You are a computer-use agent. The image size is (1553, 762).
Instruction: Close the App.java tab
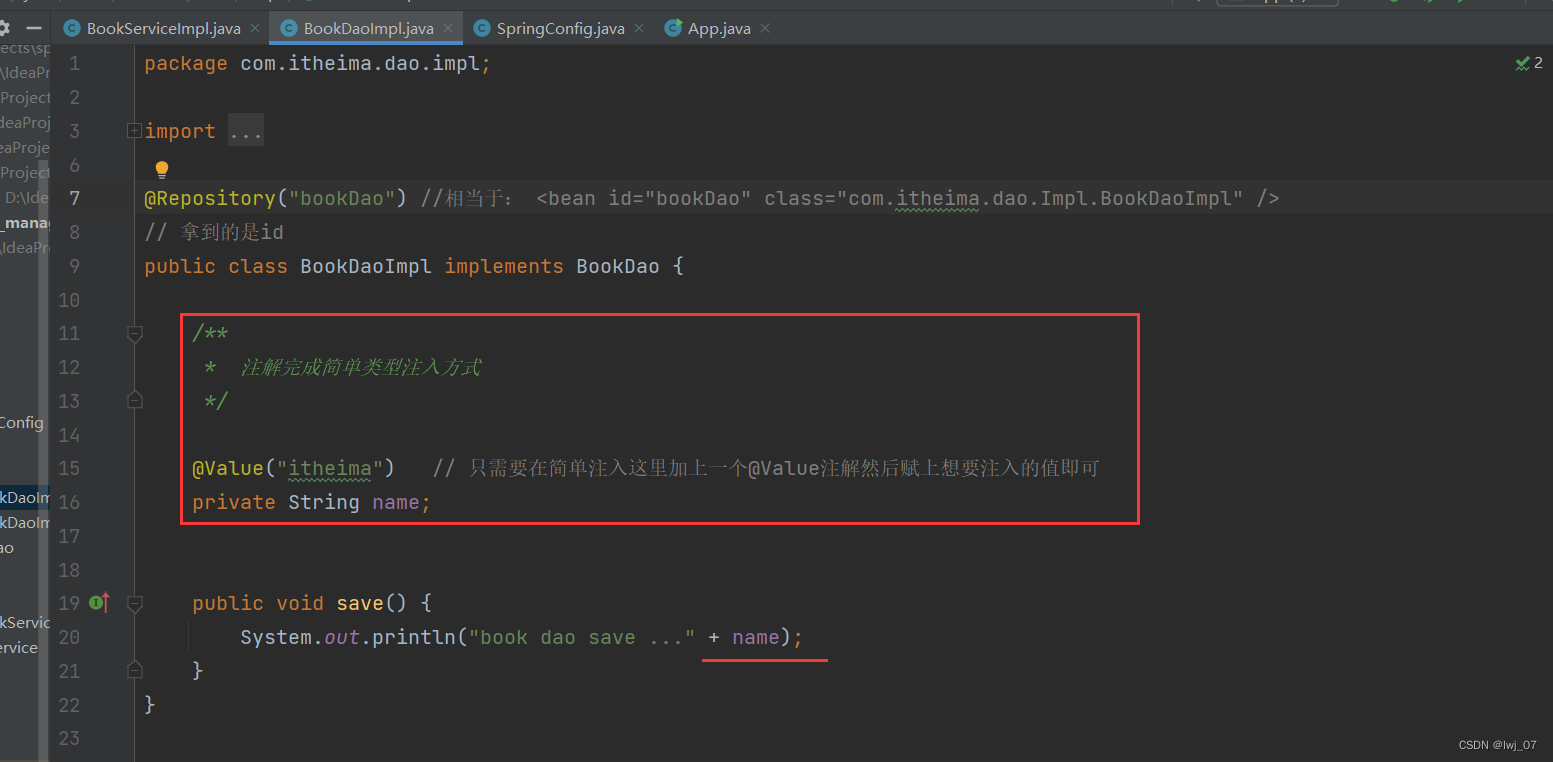click(x=765, y=28)
